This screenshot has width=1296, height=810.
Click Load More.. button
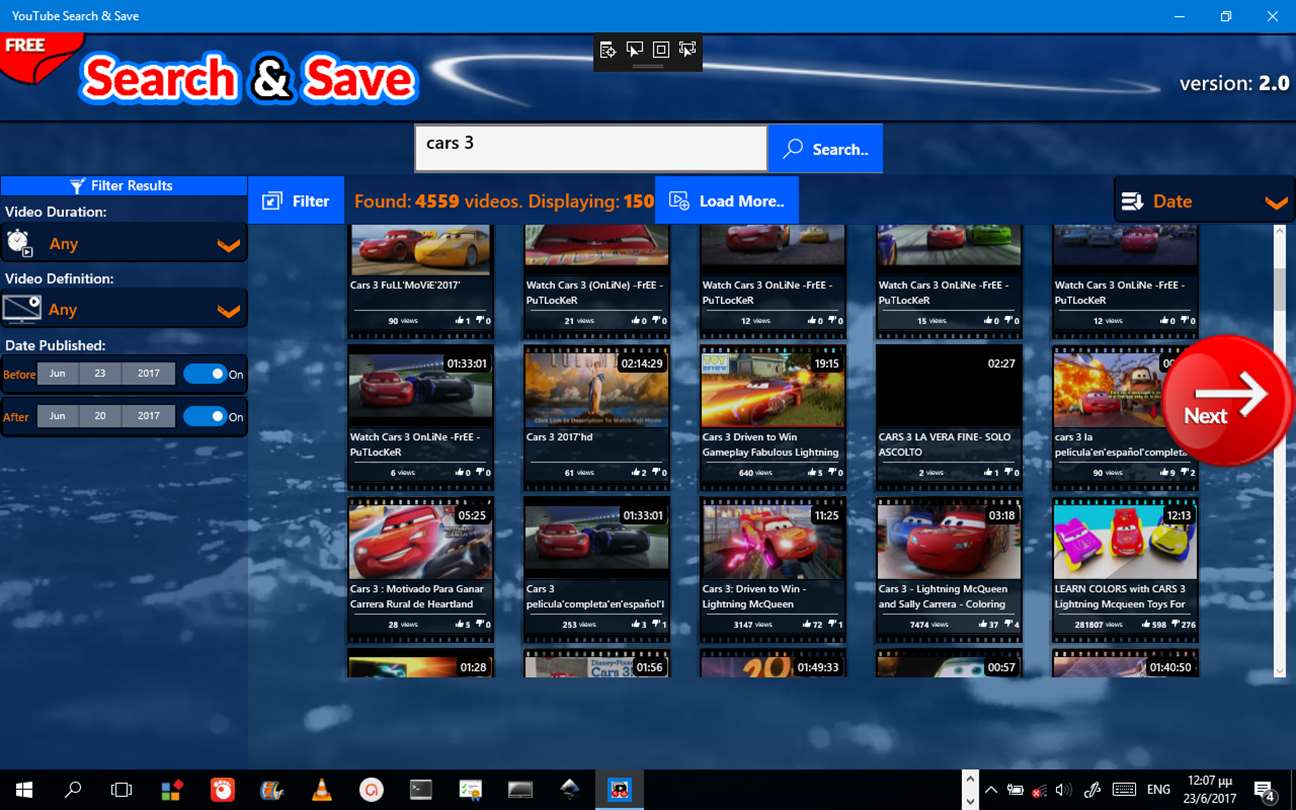[727, 201]
